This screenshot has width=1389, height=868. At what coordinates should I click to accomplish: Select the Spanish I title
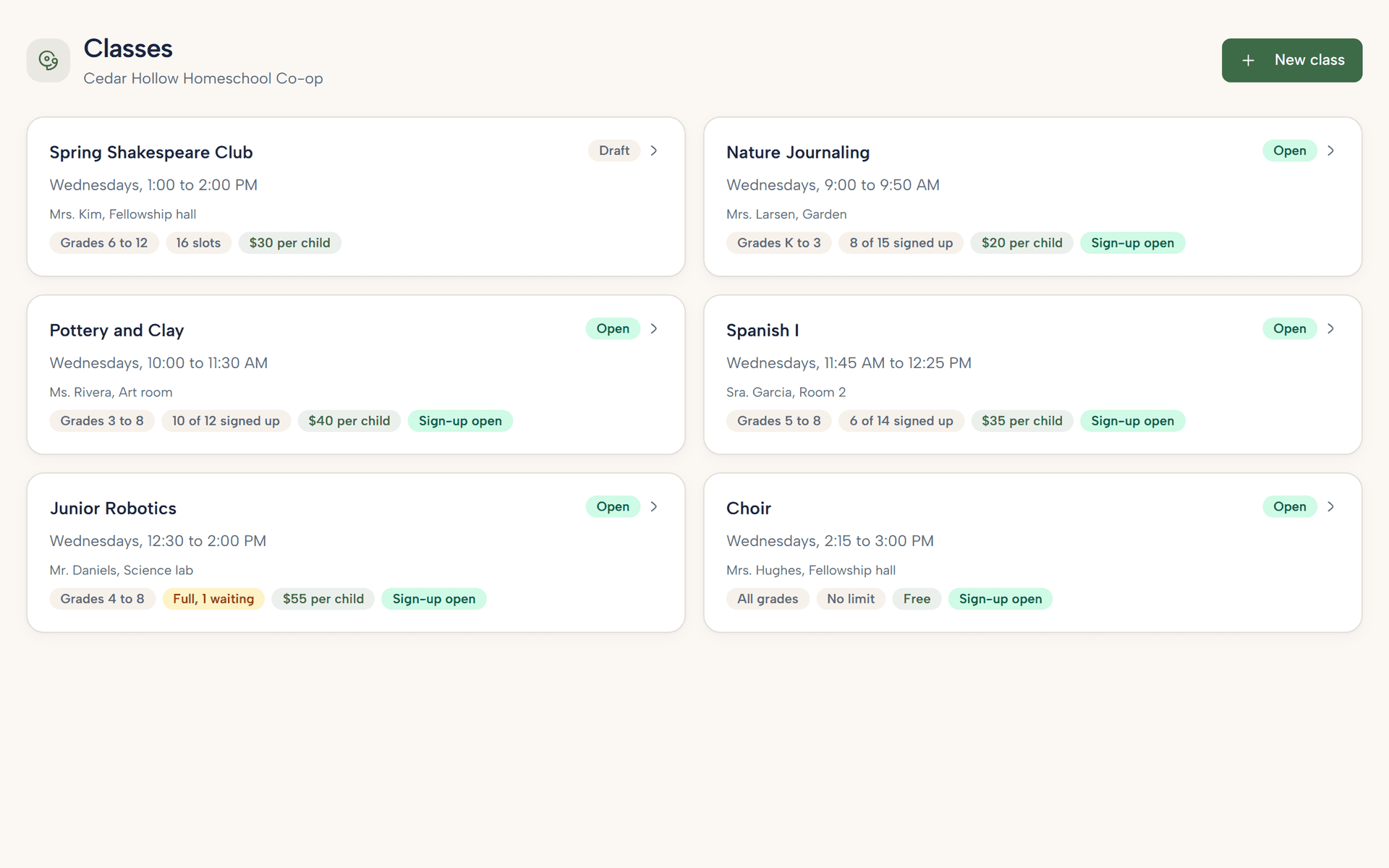(x=763, y=331)
